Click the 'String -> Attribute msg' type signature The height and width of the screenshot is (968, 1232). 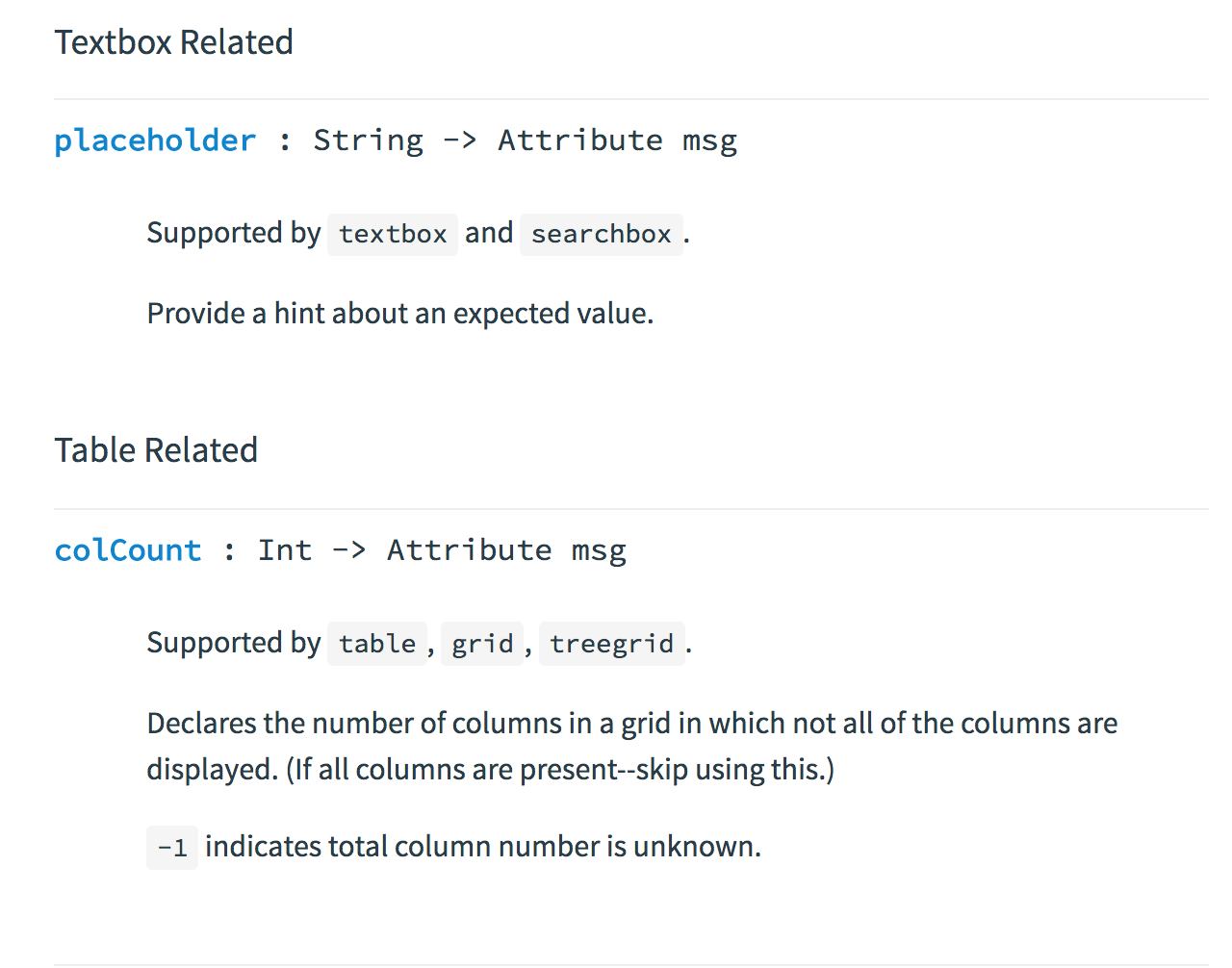pos(526,140)
